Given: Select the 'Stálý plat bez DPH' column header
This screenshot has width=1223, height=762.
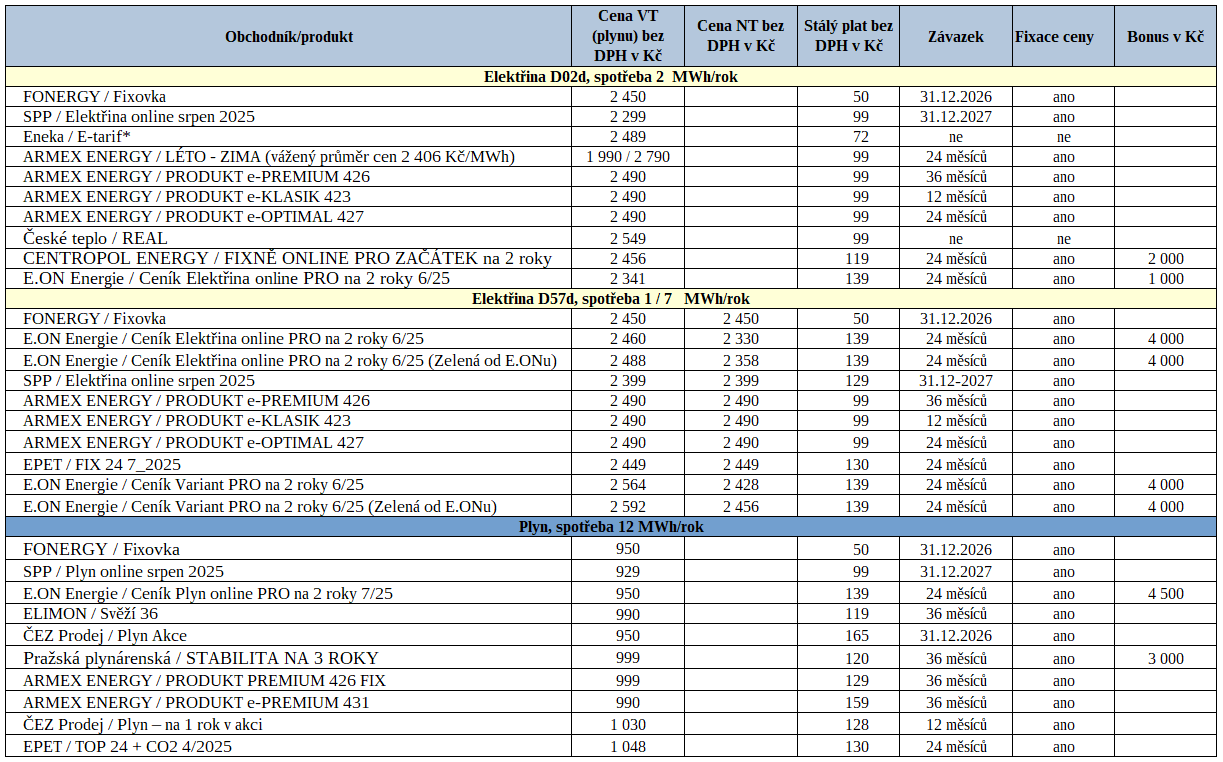Looking at the screenshot, I should 849,37.
